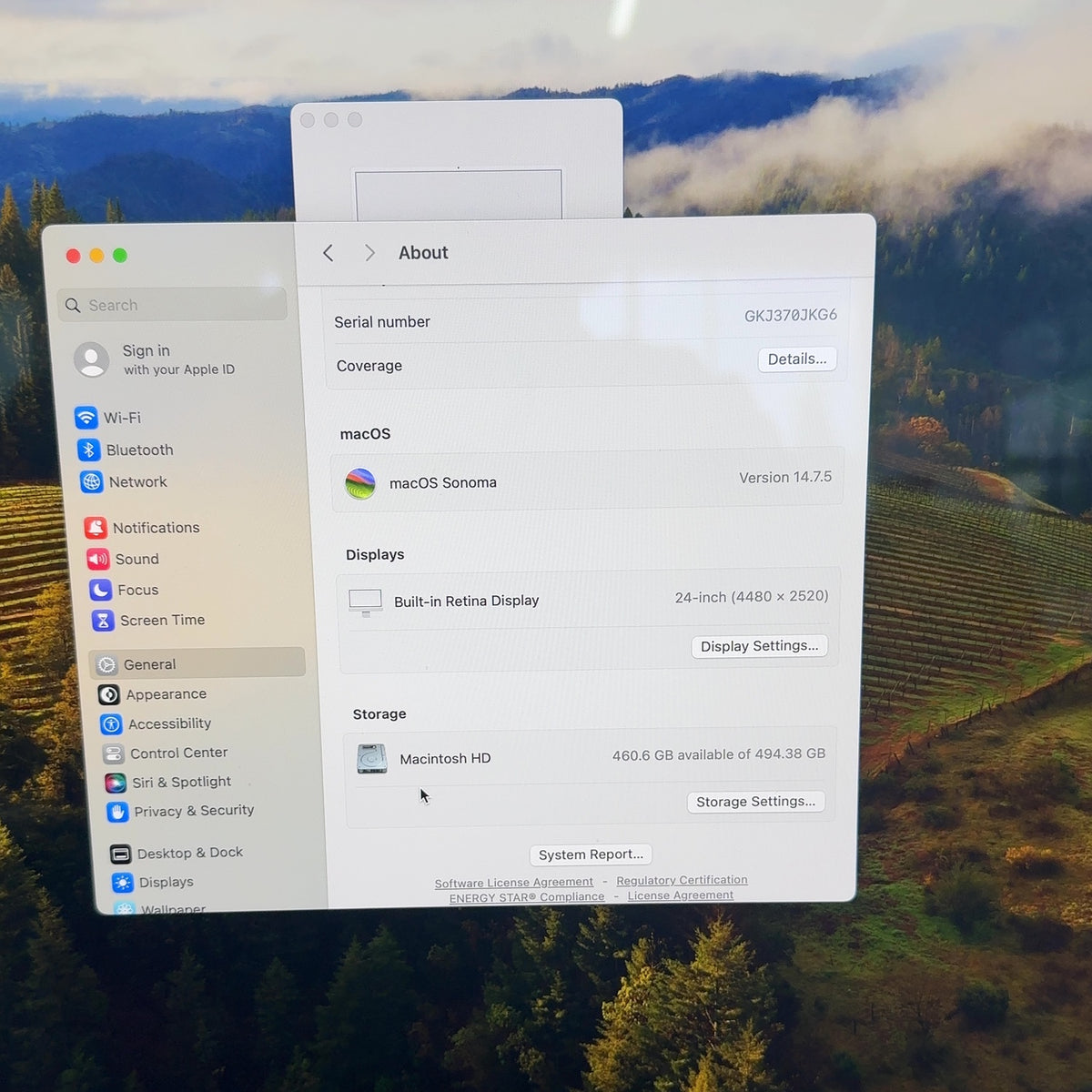The width and height of the screenshot is (1092, 1092).
Task: Select the serial number GKJ370JKG6 text
Action: click(791, 316)
